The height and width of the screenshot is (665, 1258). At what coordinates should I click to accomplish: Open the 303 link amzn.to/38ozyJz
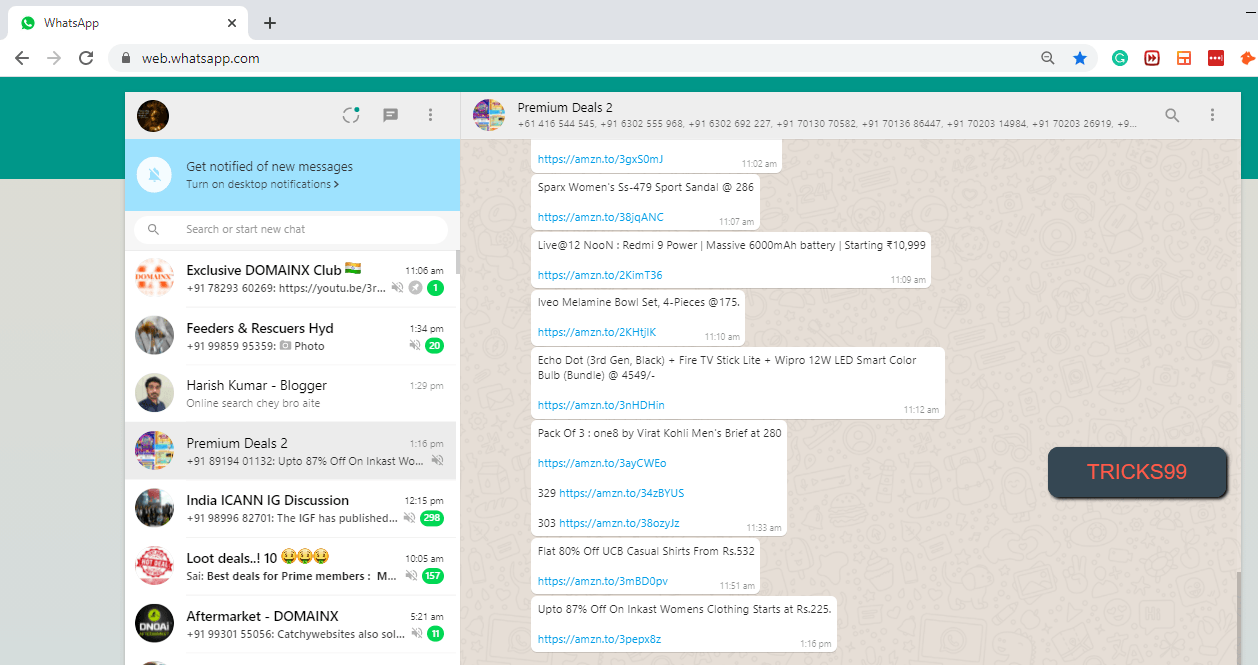(619, 523)
